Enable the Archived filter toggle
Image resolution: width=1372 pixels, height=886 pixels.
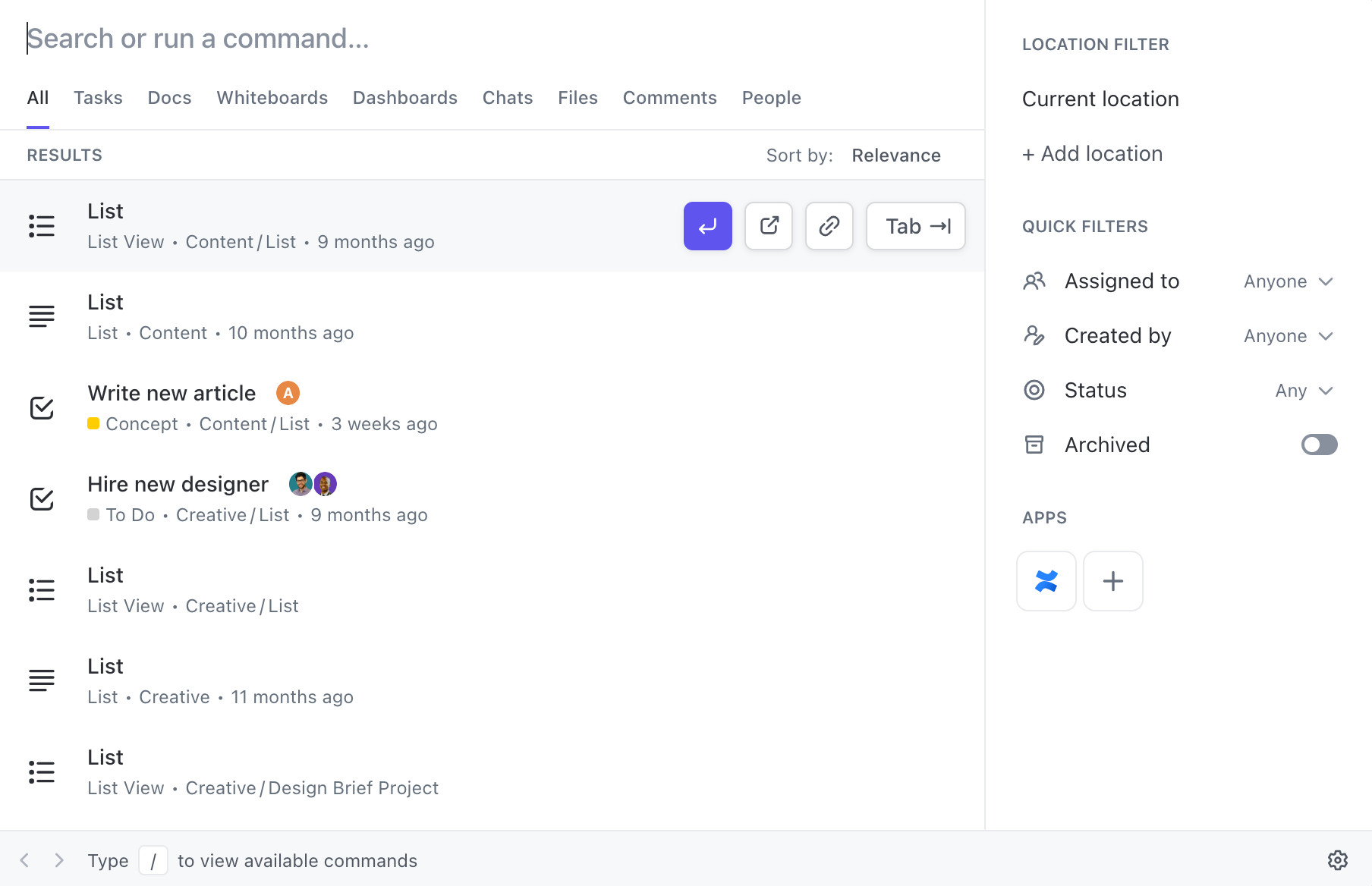[x=1319, y=445]
